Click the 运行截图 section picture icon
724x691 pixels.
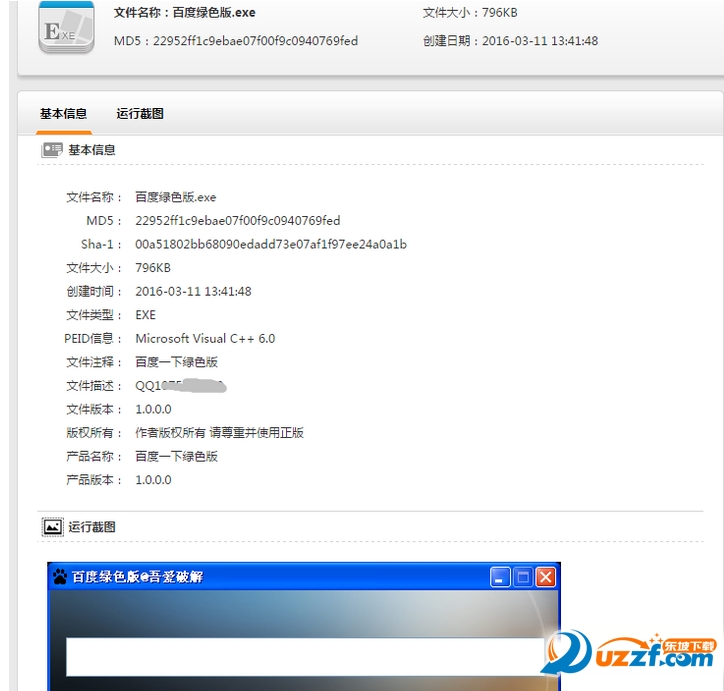[x=52, y=527]
